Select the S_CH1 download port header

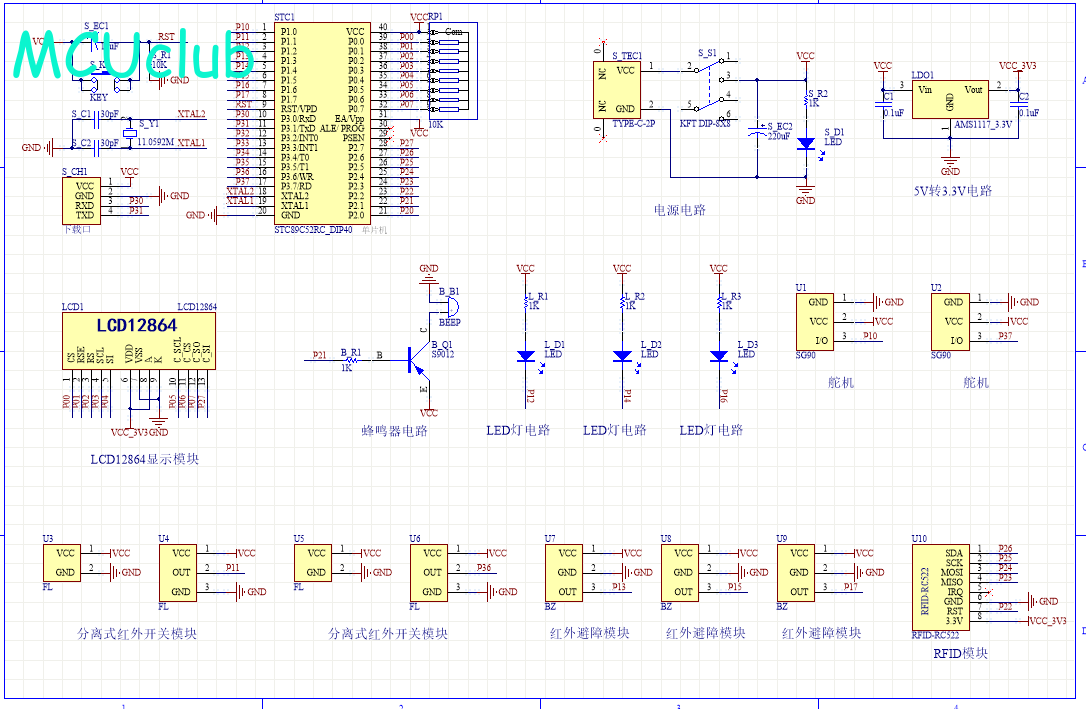(85, 200)
